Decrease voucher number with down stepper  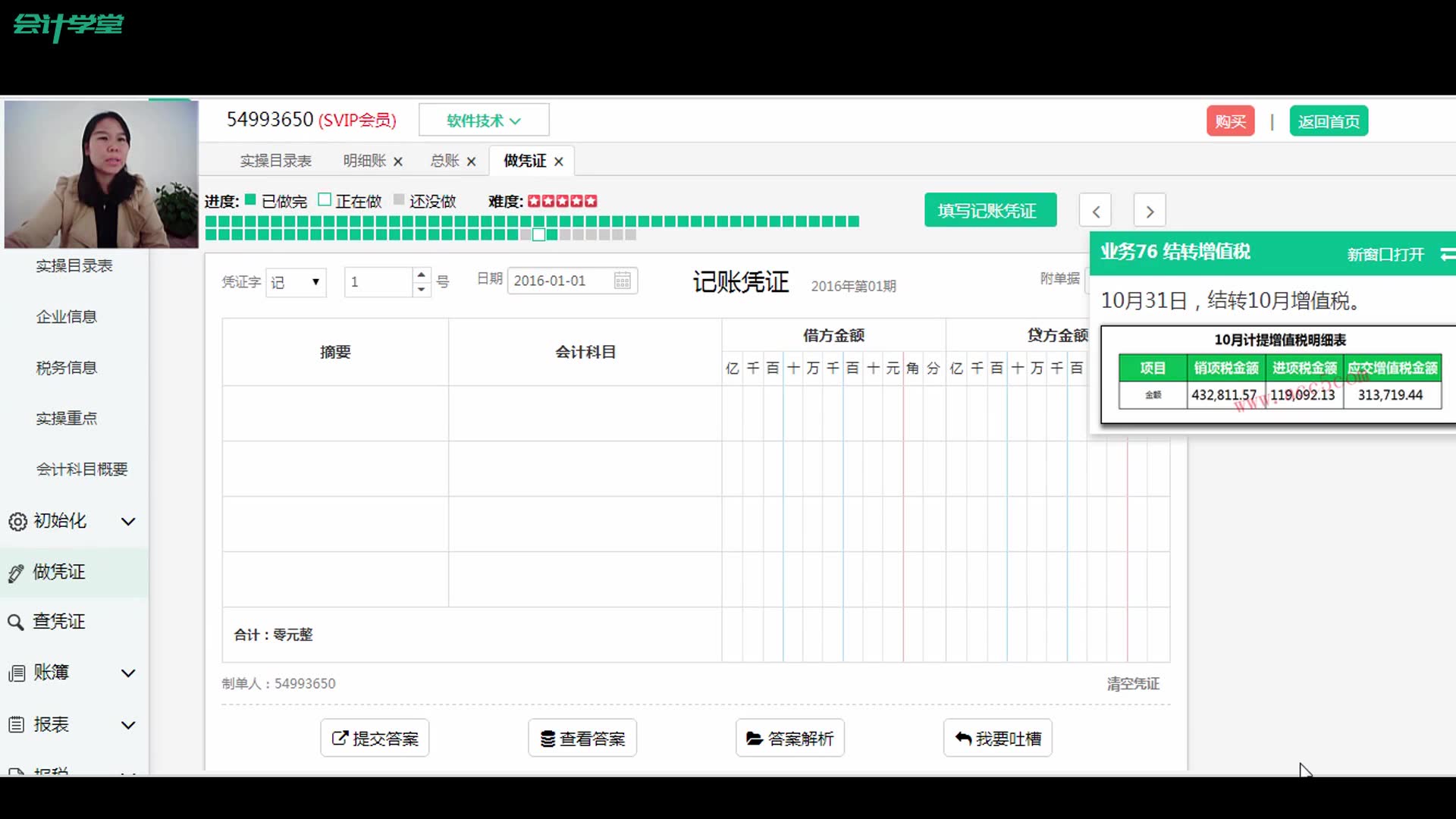(x=422, y=290)
